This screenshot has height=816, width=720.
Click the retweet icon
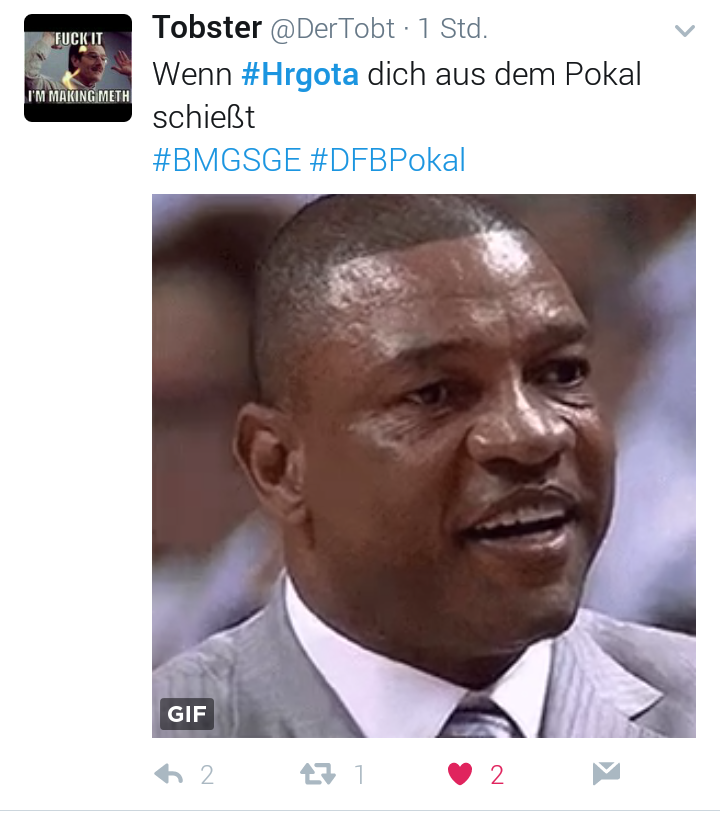coord(318,774)
